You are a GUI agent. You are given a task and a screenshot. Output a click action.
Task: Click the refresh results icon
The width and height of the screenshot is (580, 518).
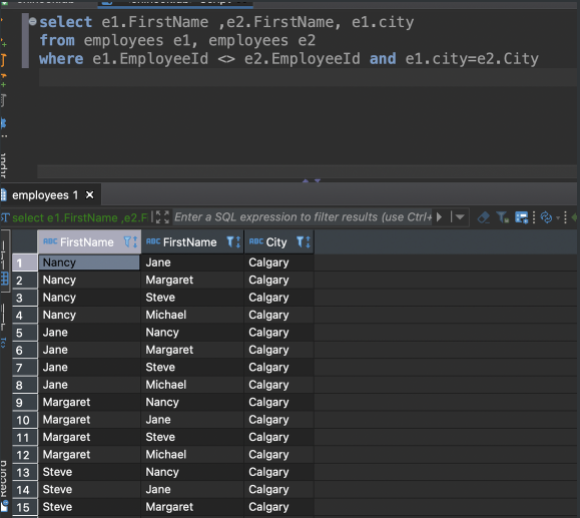(546, 218)
